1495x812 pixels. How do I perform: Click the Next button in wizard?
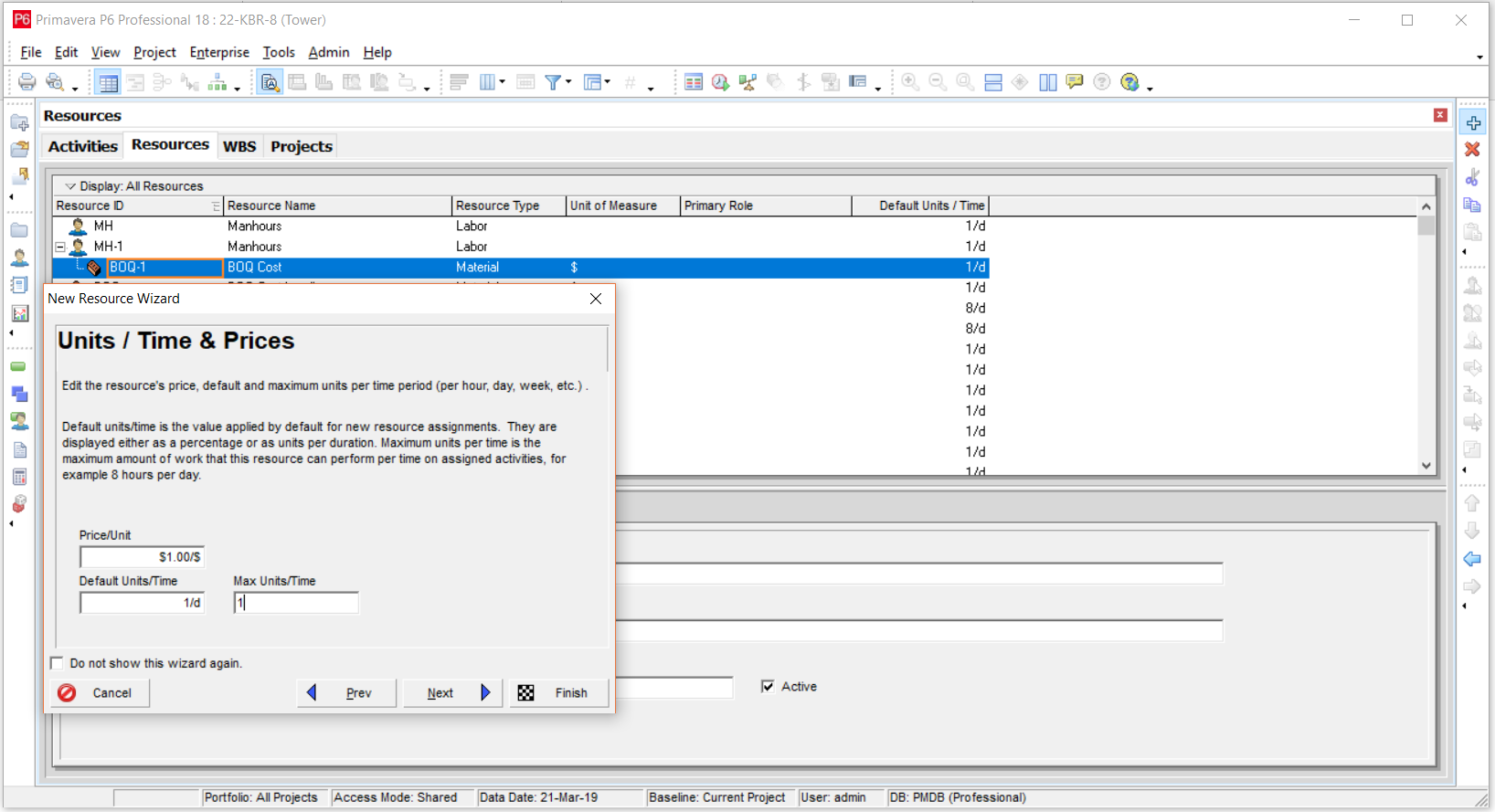tap(452, 693)
